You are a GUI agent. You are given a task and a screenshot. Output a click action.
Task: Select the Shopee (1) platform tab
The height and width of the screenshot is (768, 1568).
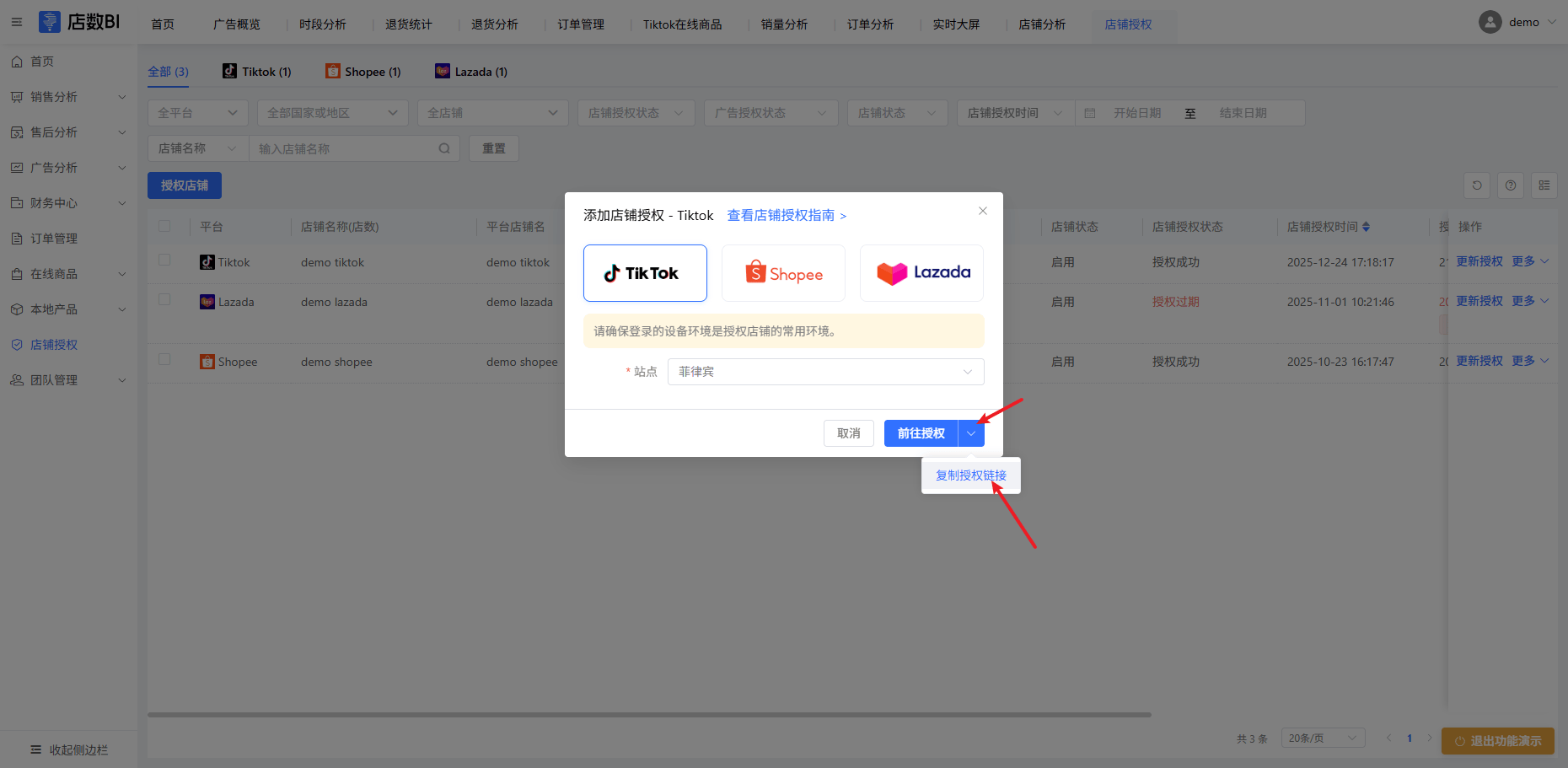363,72
